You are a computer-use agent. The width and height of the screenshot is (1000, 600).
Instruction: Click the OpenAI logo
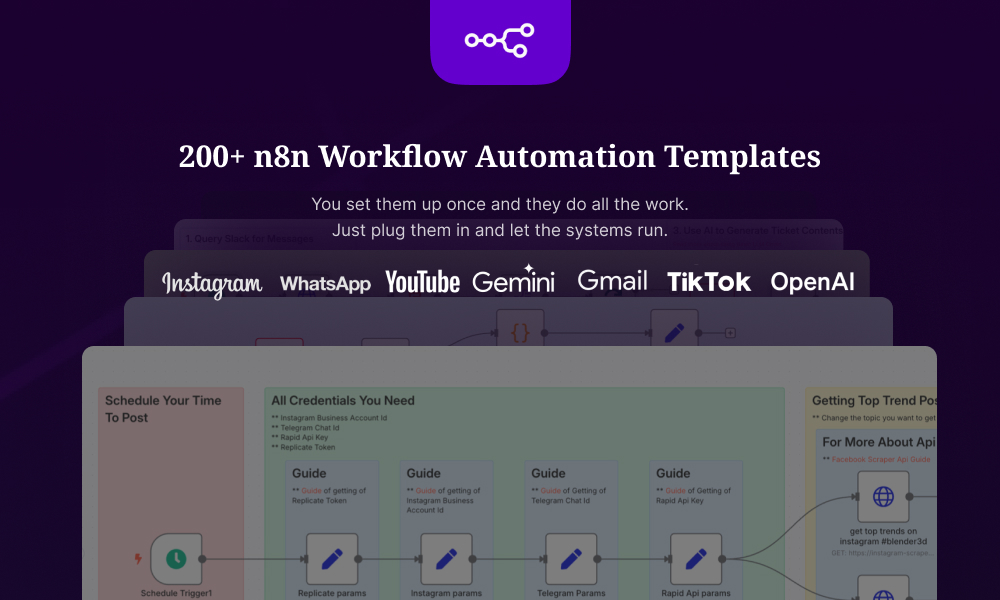point(813,281)
